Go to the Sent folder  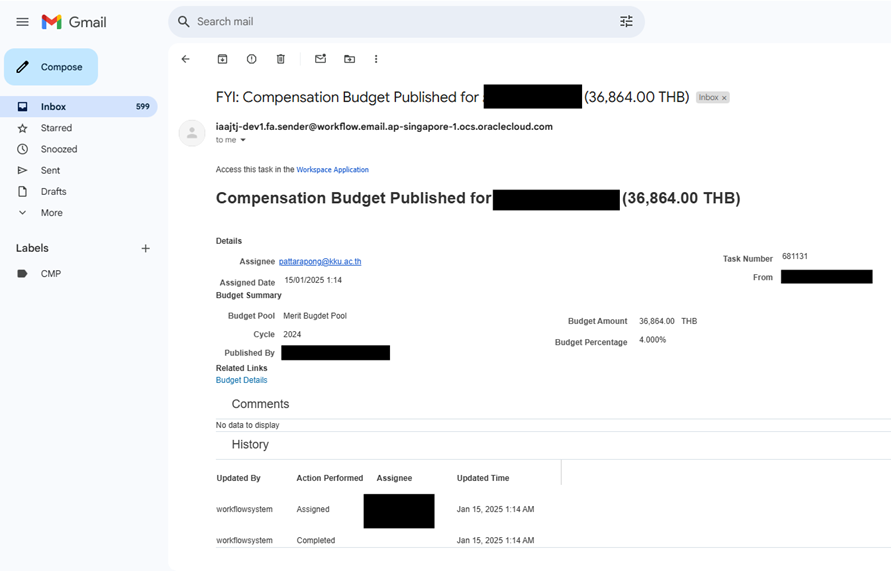(50, 171)
